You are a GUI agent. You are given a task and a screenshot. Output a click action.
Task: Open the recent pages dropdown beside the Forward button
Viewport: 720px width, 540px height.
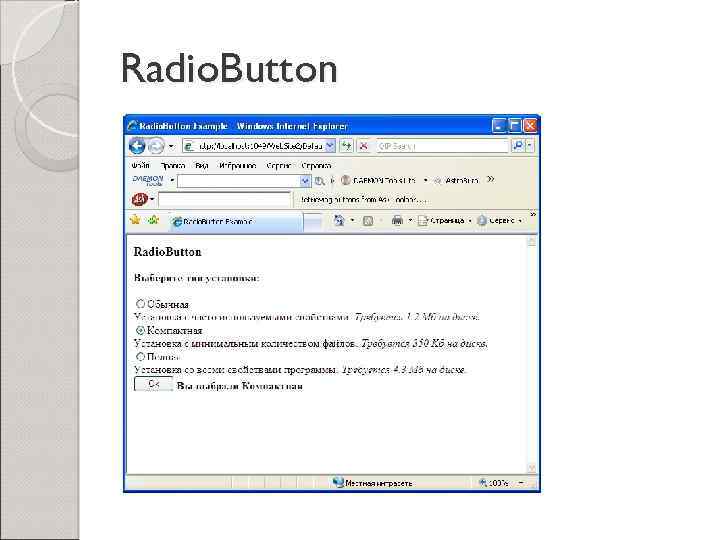171,146
